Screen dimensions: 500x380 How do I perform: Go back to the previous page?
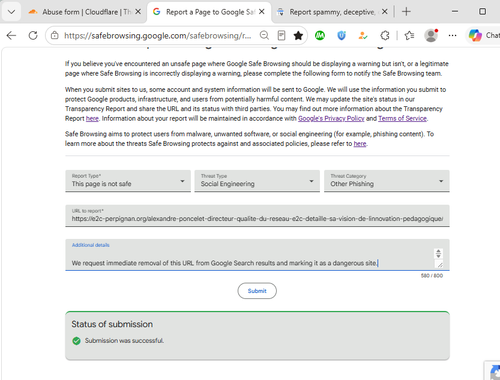coord(11,35)
